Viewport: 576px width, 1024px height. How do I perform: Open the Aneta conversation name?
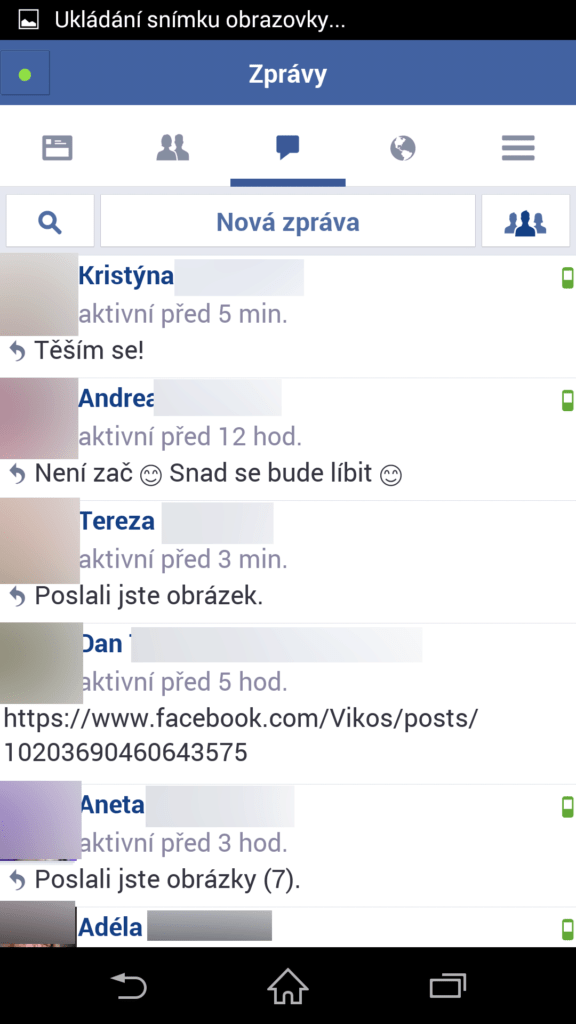(112, 805)
